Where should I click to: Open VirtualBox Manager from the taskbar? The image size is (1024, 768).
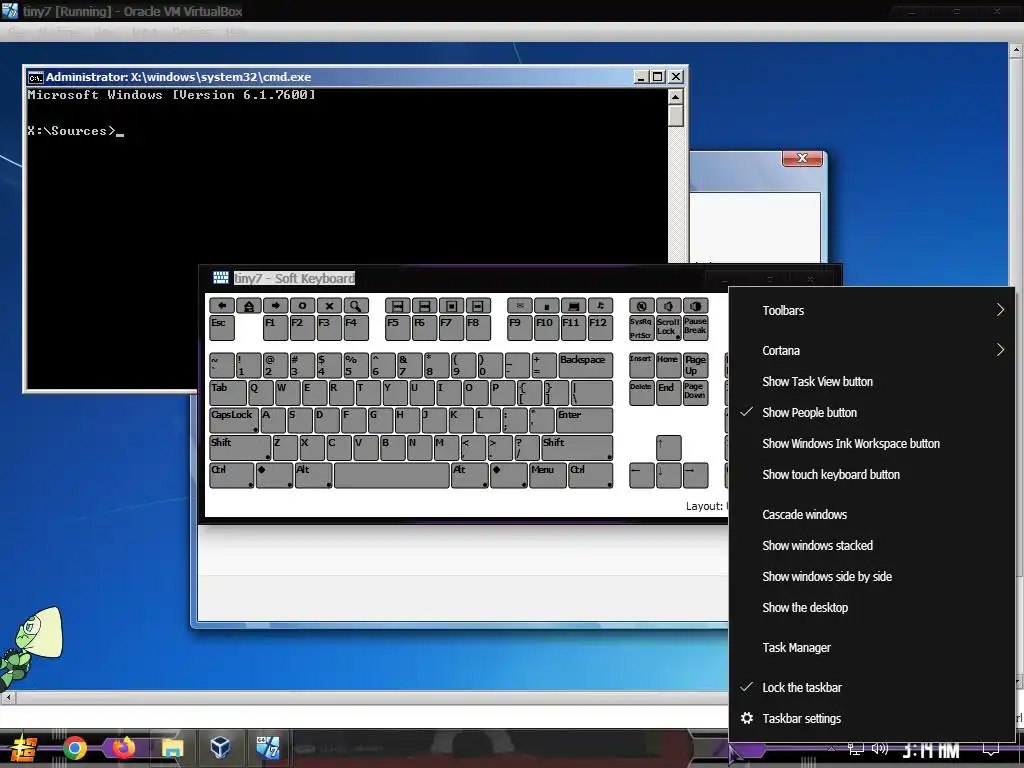[220, 747]
